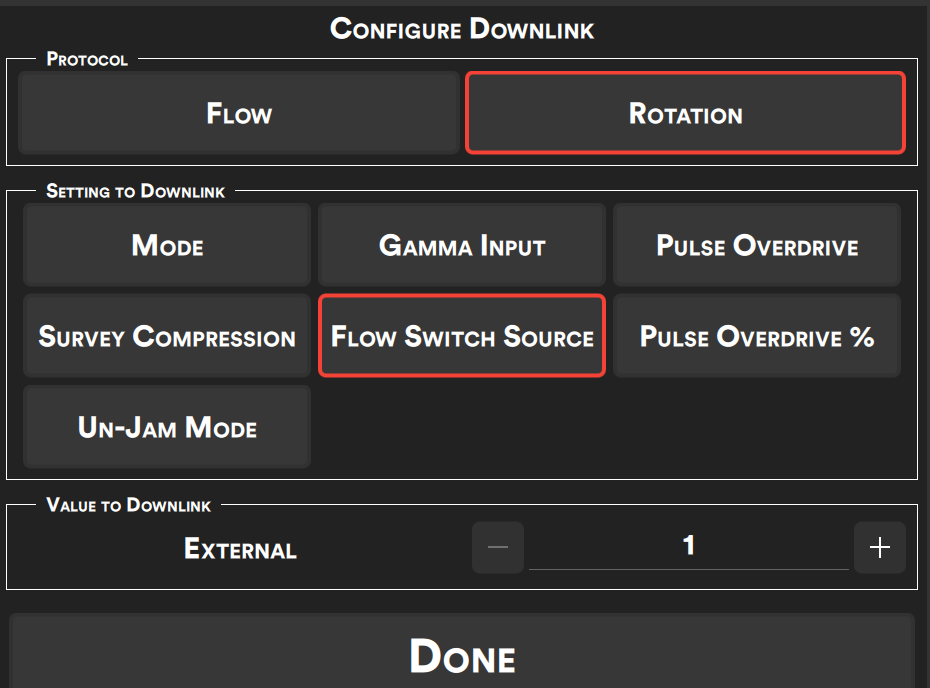Choose Mode as setting to downlink
This screenshot has width=930, height=688.
tap(167, 245)
